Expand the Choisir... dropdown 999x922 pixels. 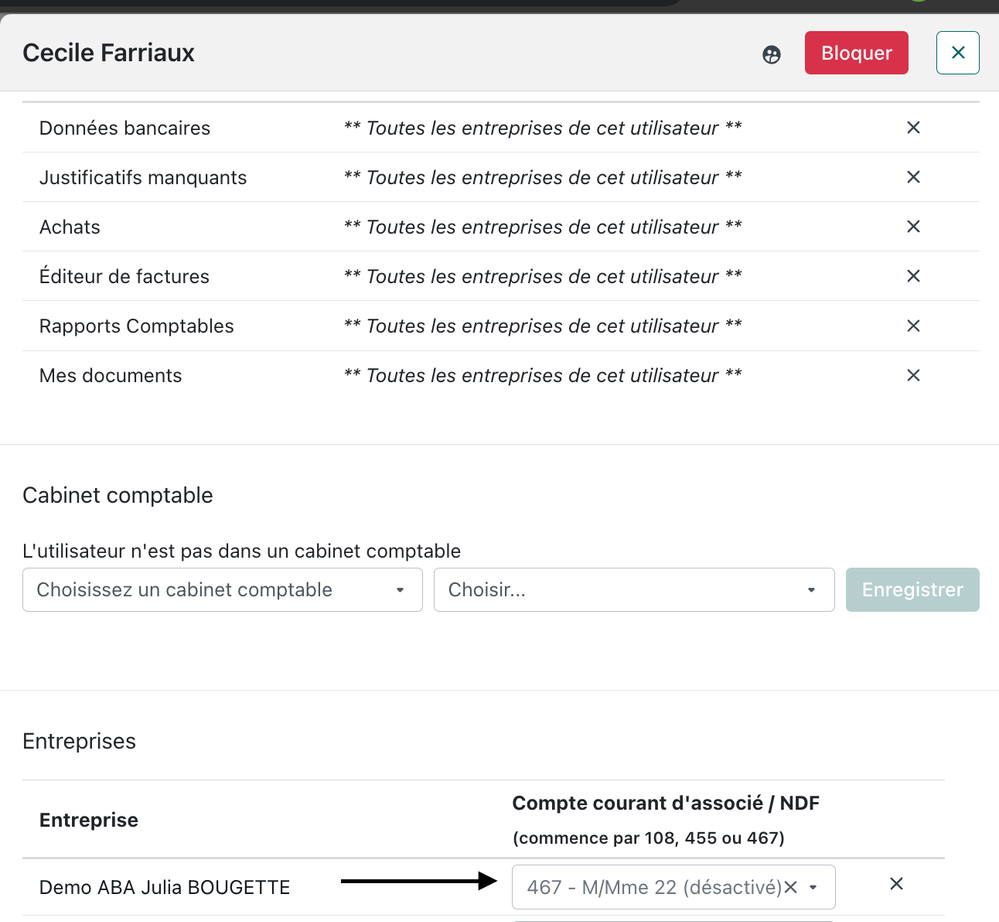pyautogui.click(x=633, y=590)
